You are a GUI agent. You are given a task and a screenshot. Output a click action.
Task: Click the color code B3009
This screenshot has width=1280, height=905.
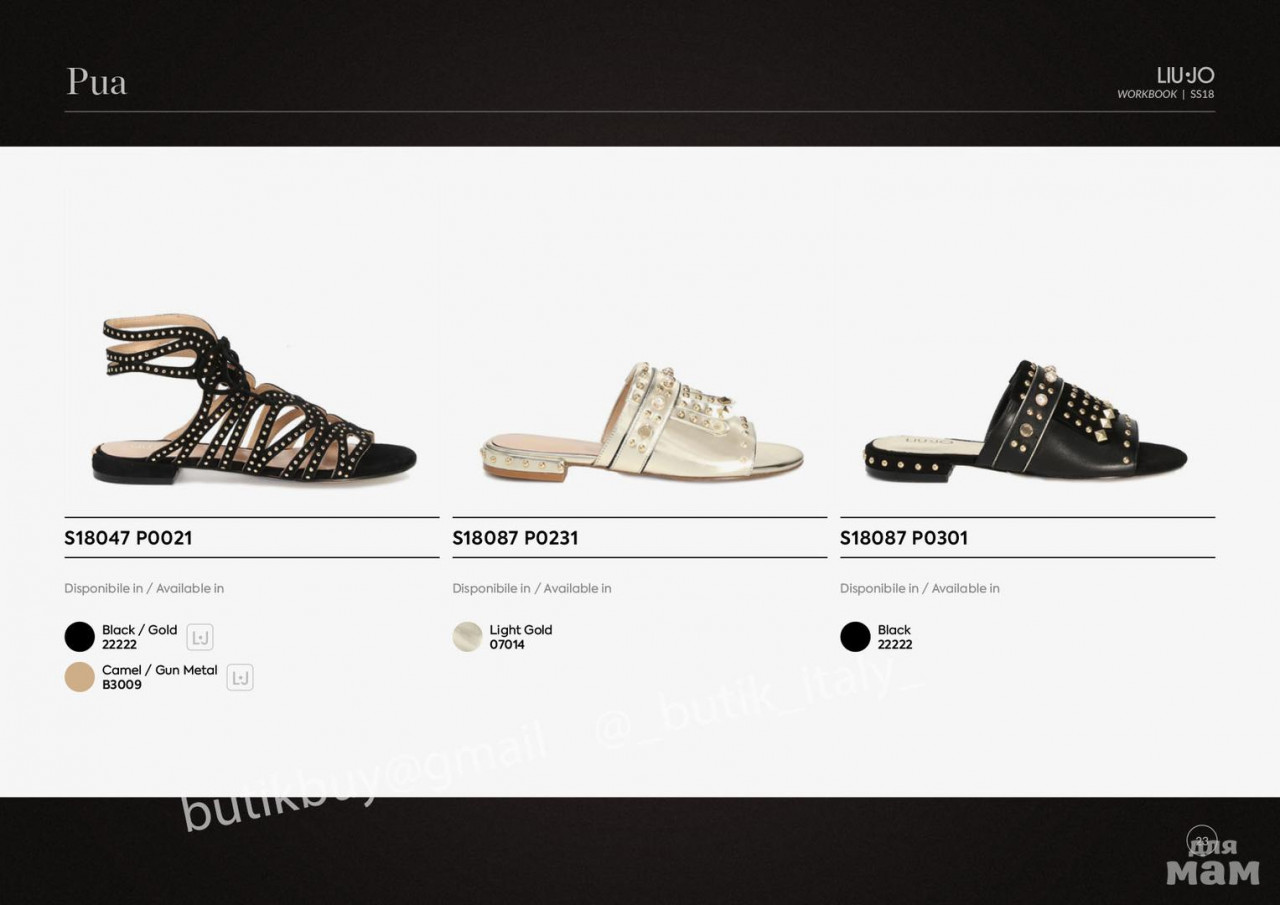(122, 685)
